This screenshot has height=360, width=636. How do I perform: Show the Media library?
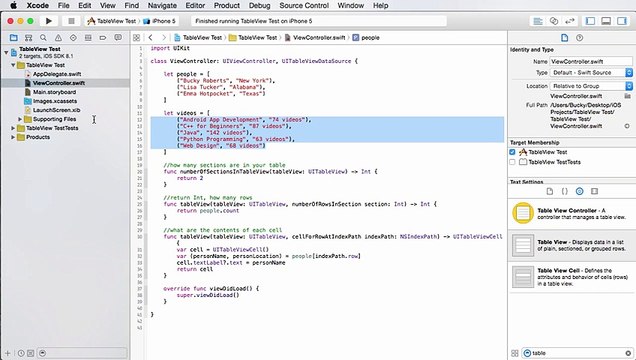(595, 191)
